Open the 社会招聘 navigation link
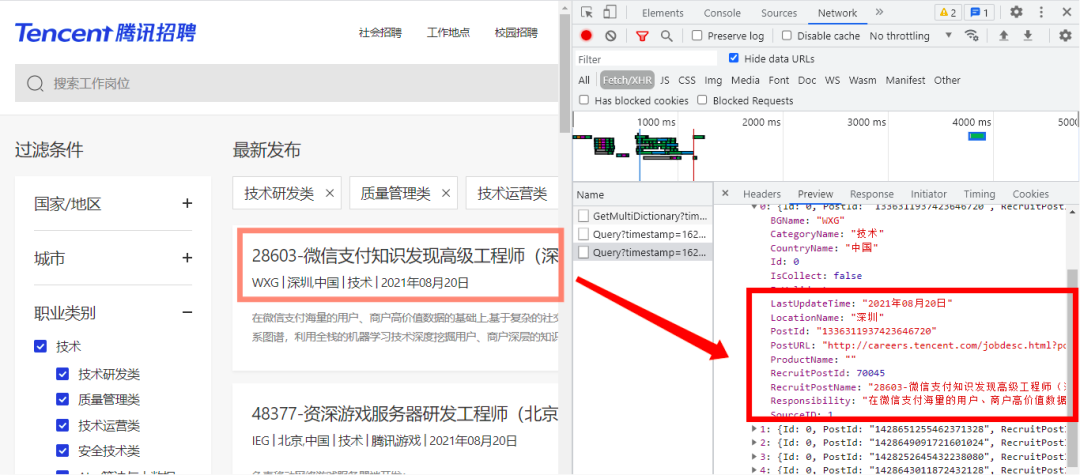The height and width of the screenshot is (475, 1080). coord(380,32)
